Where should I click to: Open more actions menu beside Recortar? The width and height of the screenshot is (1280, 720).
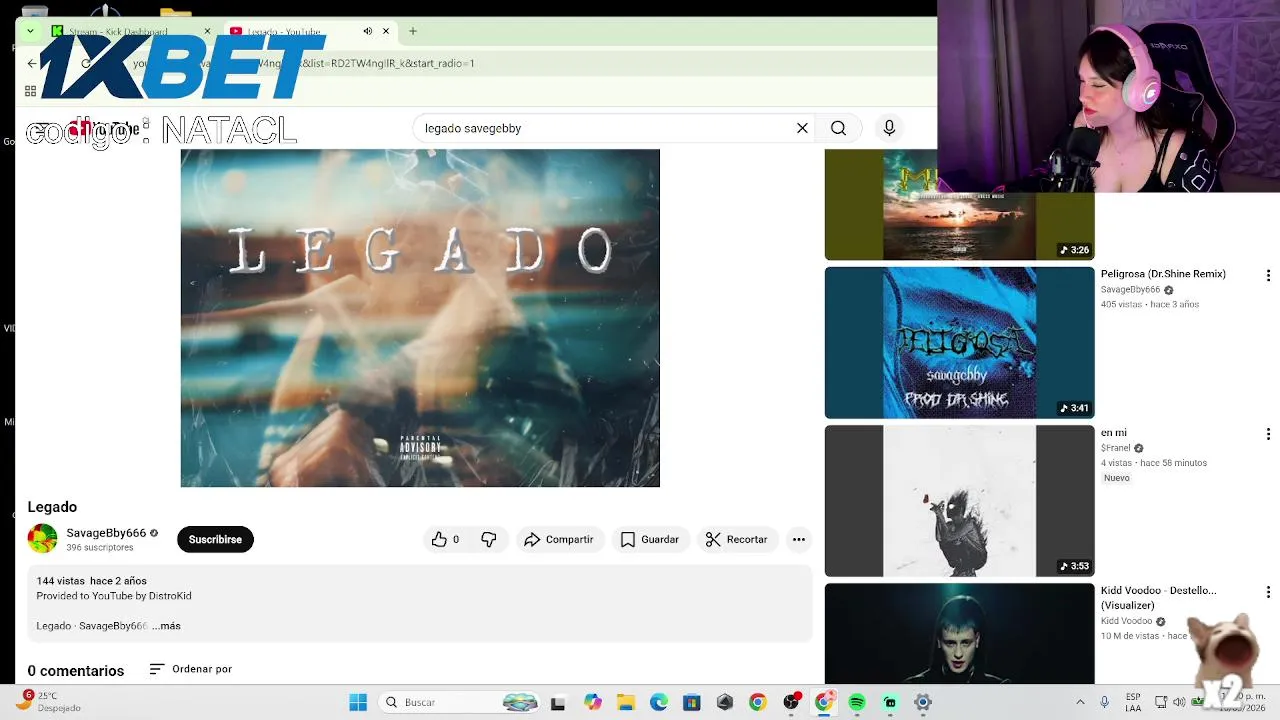point(798,539)
